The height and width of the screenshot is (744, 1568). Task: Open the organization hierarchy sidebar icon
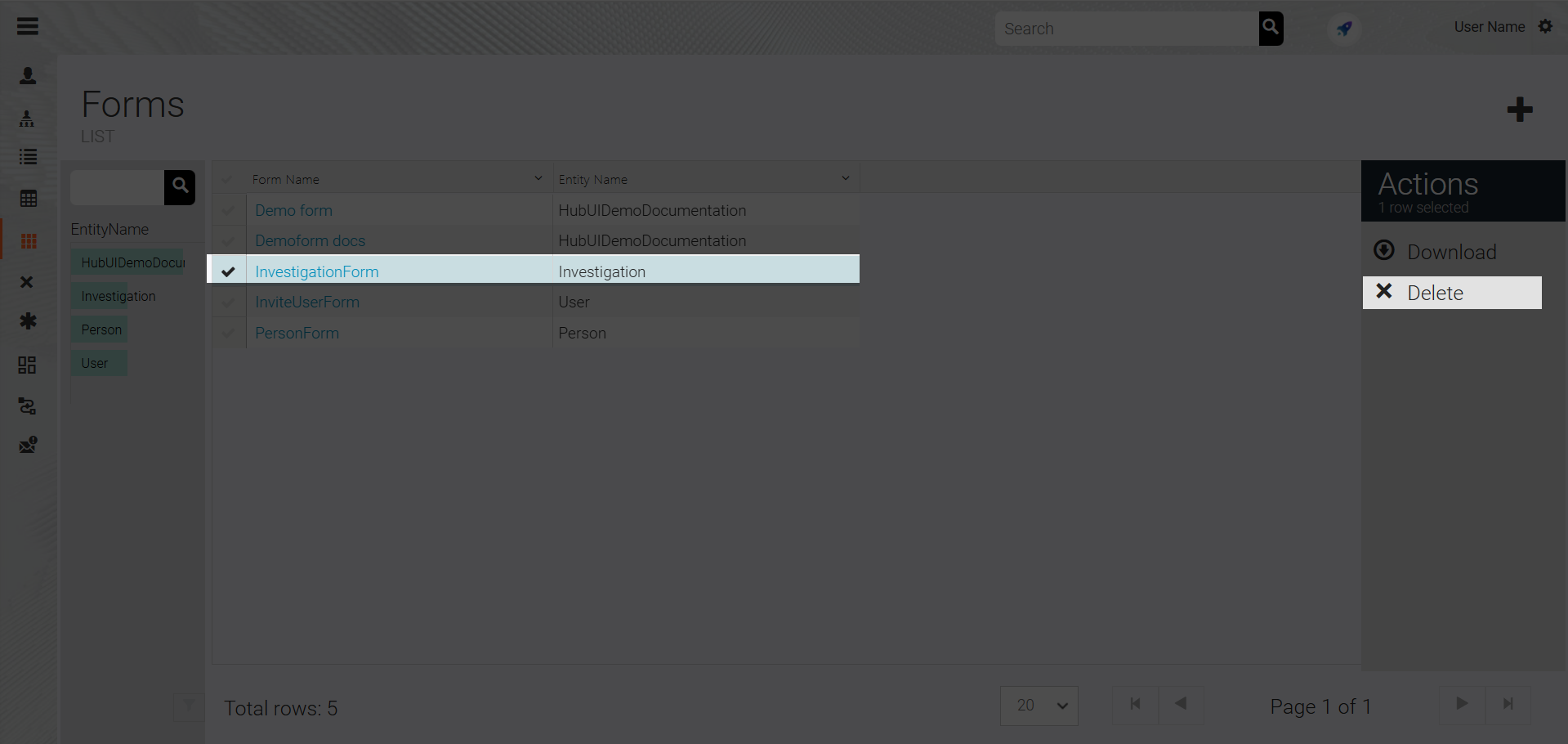(28, 119)
